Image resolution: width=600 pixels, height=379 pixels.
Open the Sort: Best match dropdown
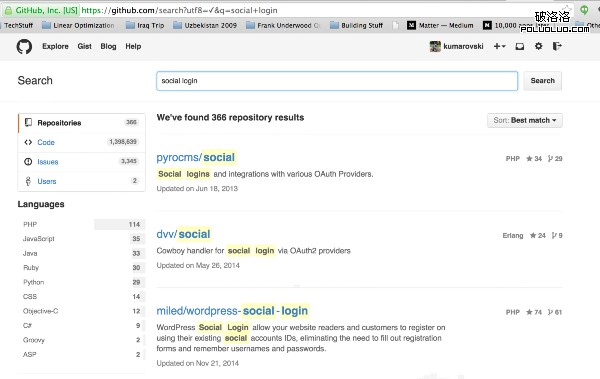point(525,120)
